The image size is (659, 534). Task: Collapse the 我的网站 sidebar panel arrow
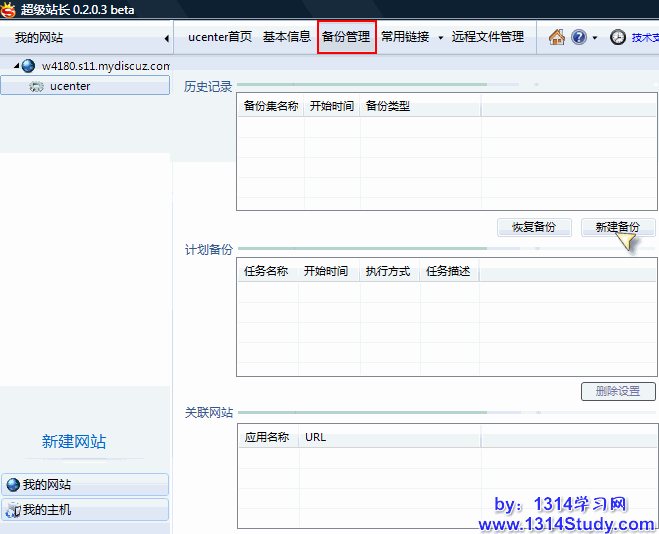click(x=165, y=38)
